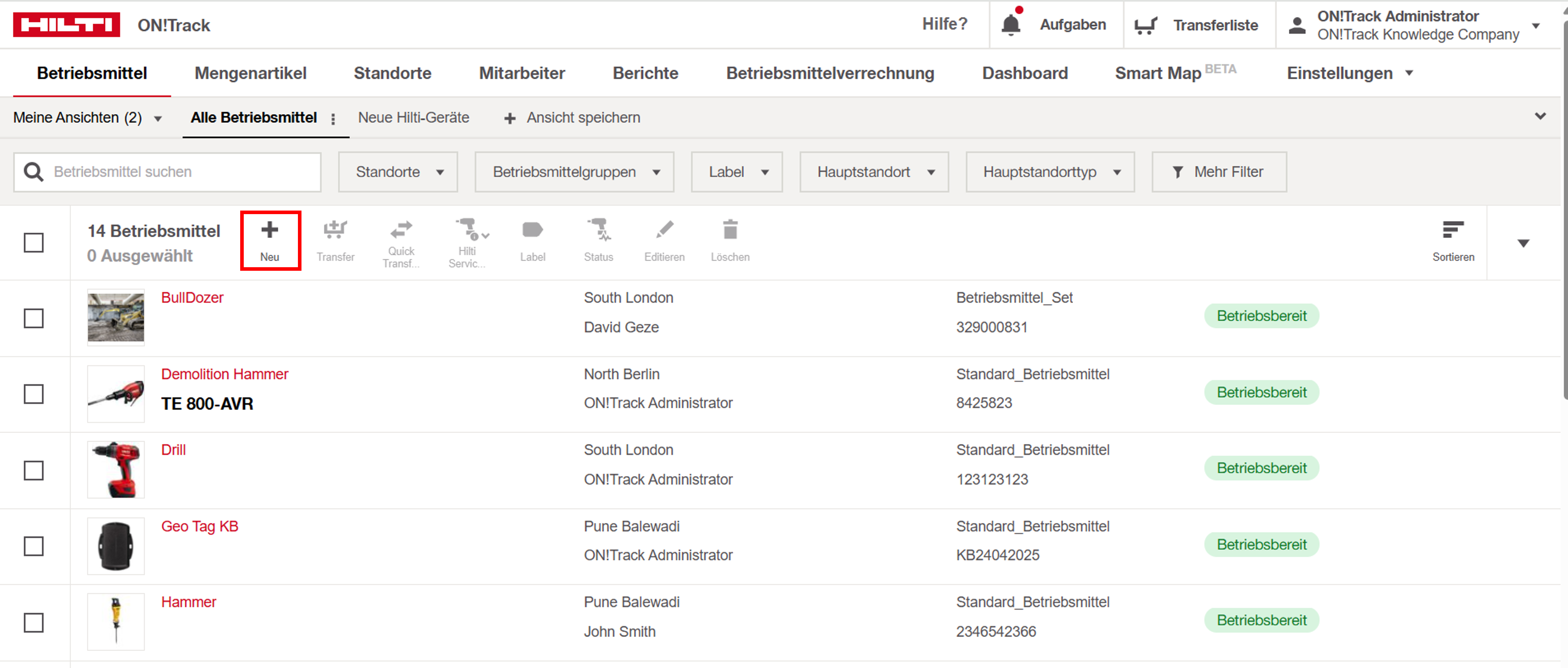Open the Standorte main tab

click(393, 74)
